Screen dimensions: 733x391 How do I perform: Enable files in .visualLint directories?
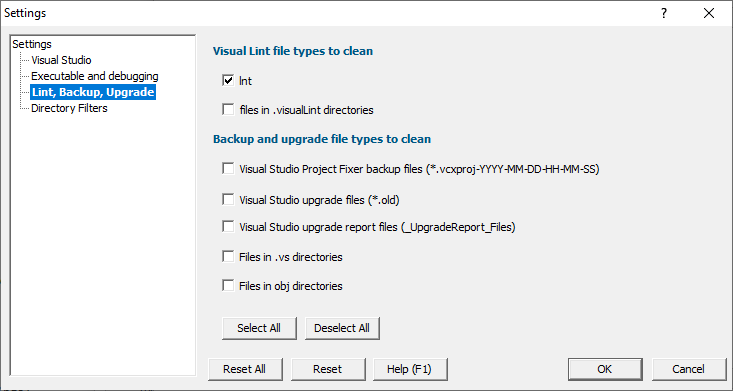click(228, 110)
